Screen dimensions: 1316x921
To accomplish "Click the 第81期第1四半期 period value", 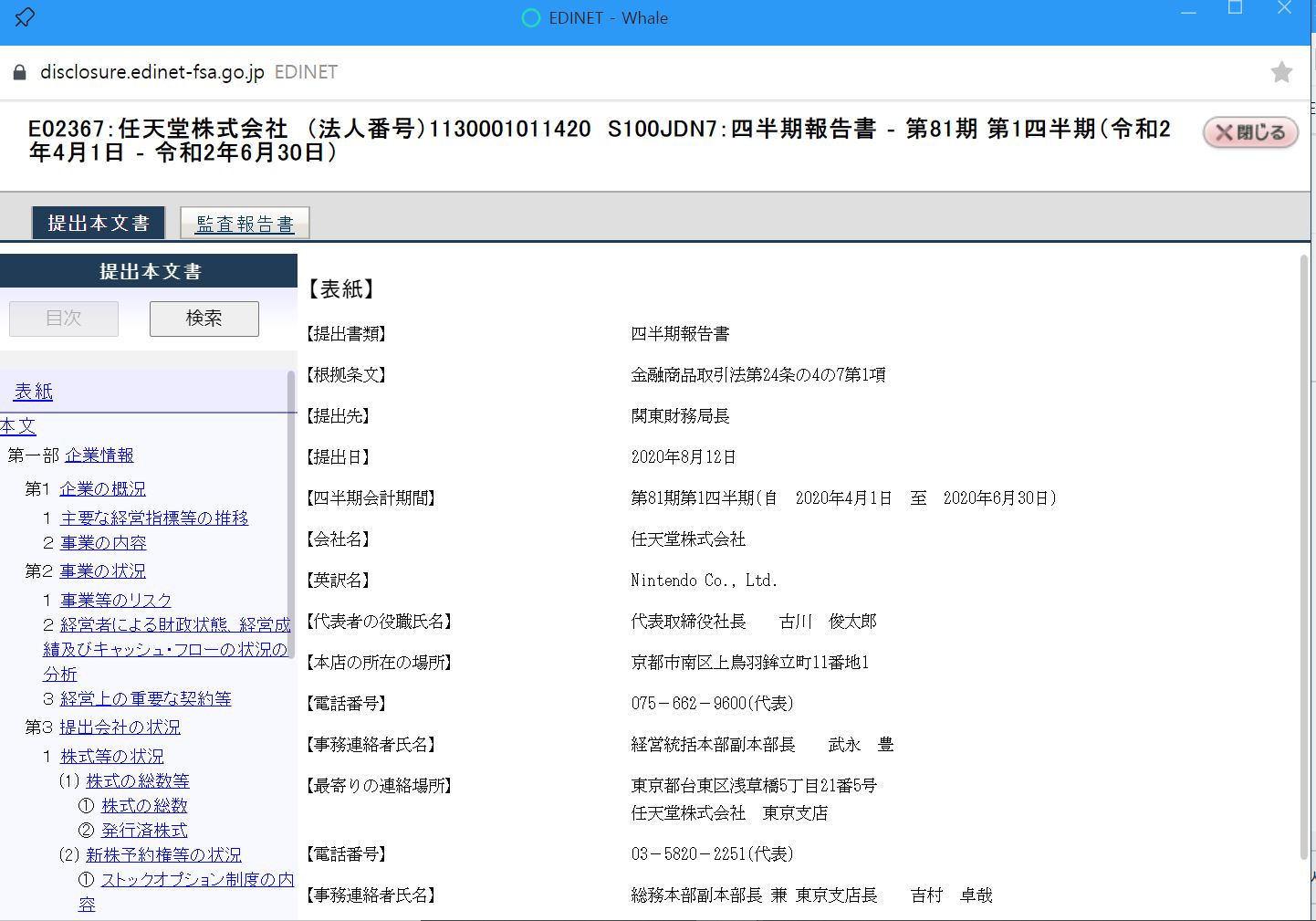I will pyautogui.click(x=844, y=498).
